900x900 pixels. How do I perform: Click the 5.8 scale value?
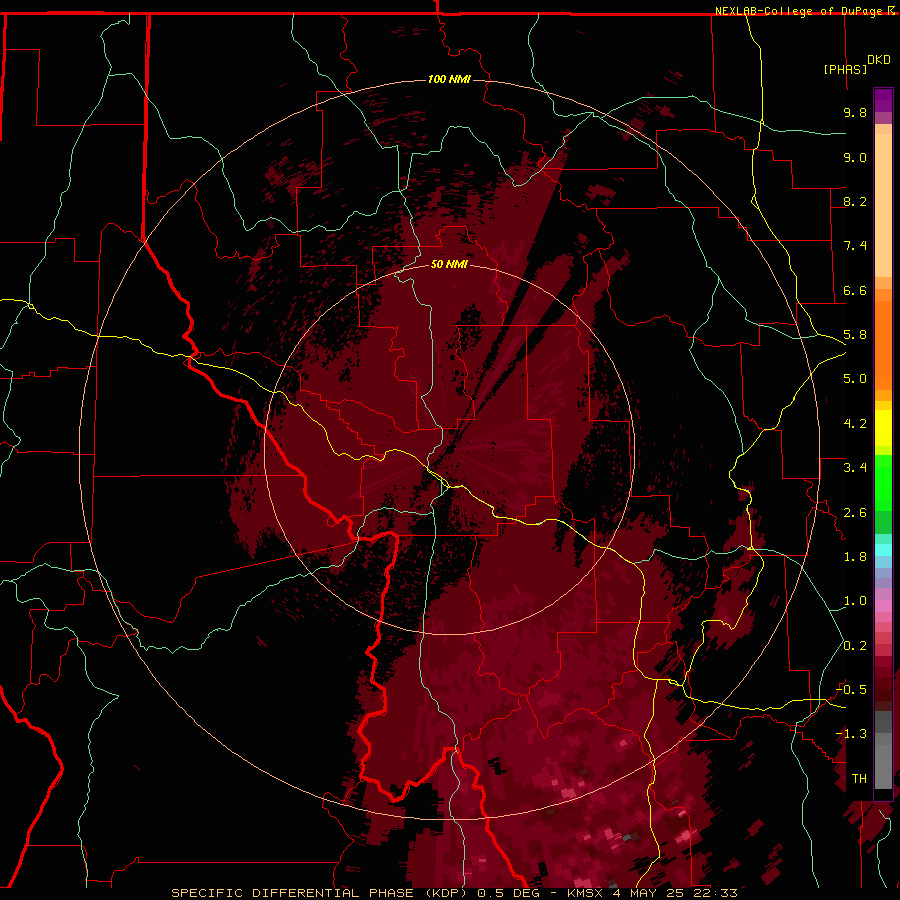point(855,335)
